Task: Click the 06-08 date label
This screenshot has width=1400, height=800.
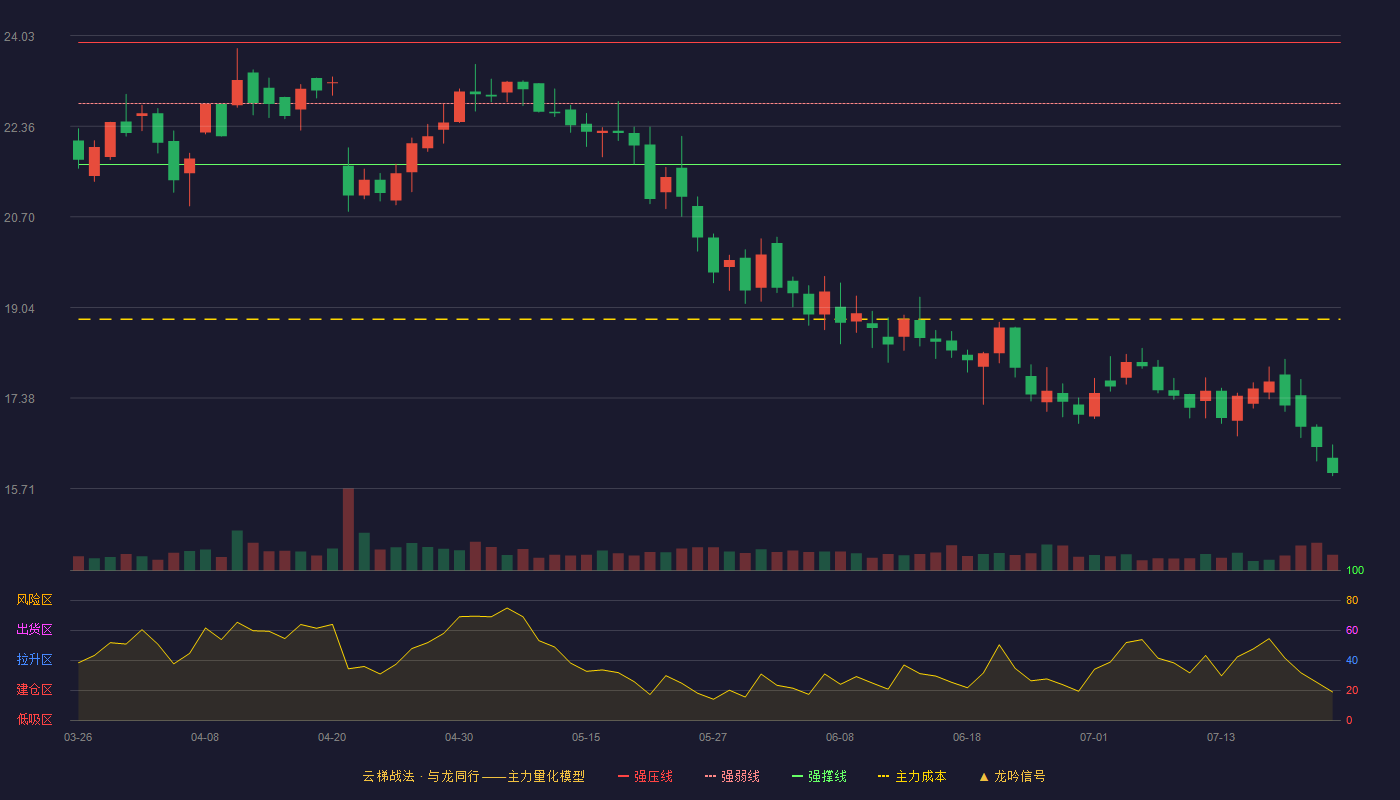Action: (840, 737)
